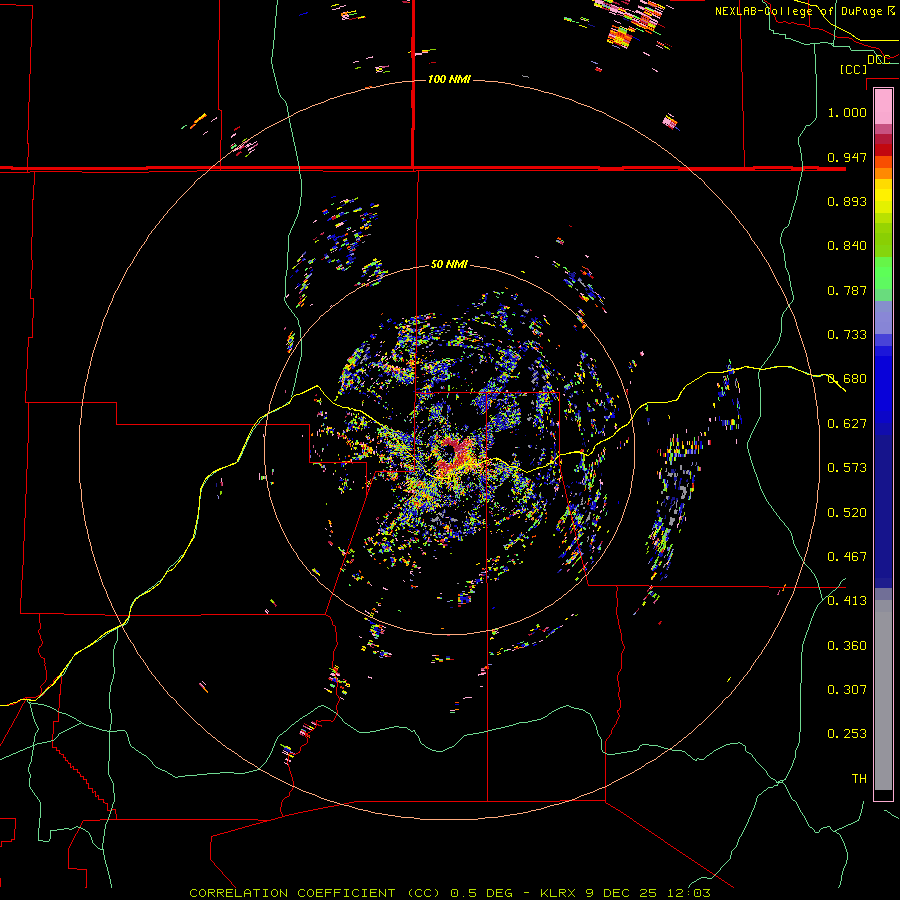Click the 0.733 scale value
The image size is (900, 900).
[x=847, y=335]
